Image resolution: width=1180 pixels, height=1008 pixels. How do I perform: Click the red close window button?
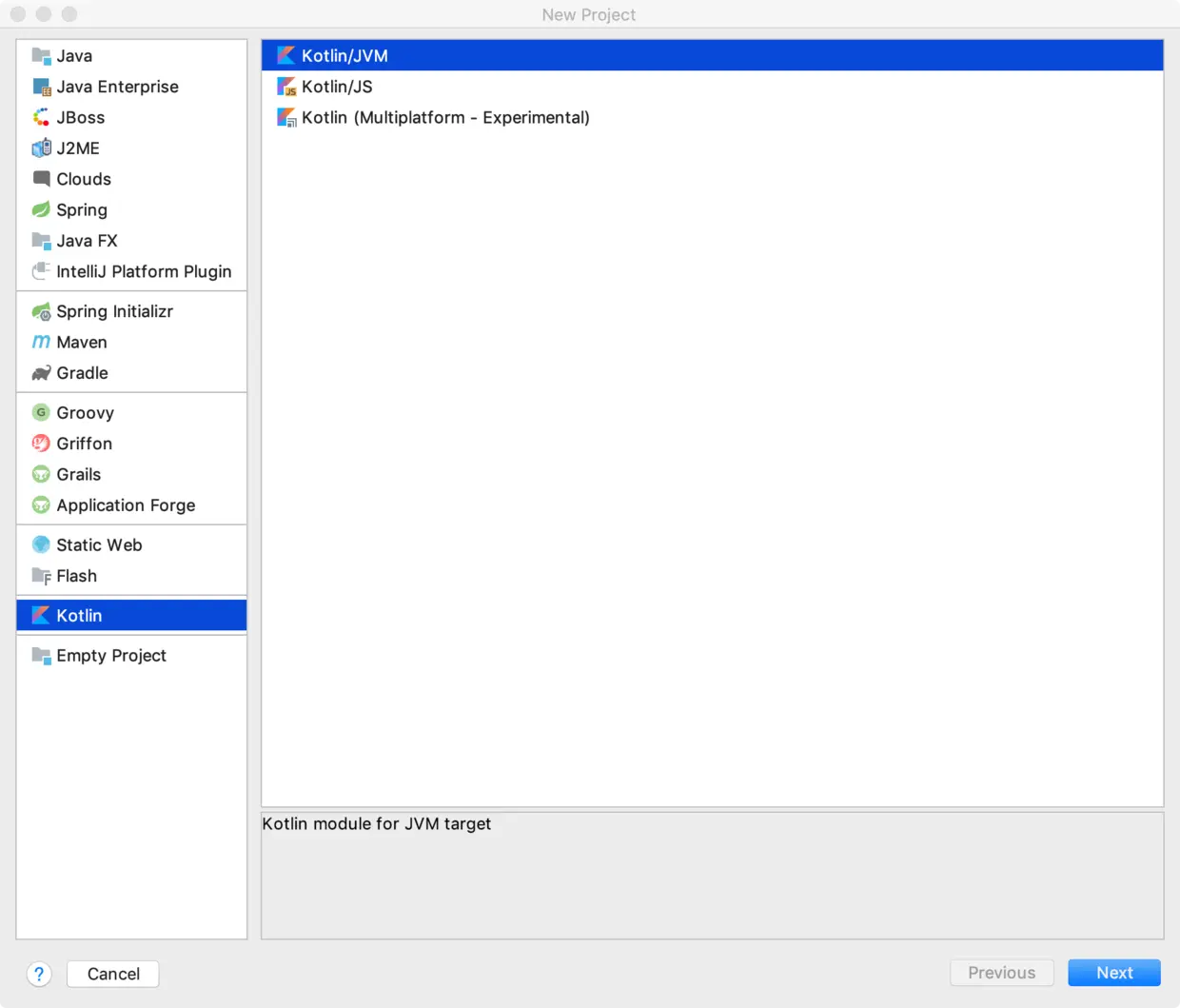click(18, 14)
